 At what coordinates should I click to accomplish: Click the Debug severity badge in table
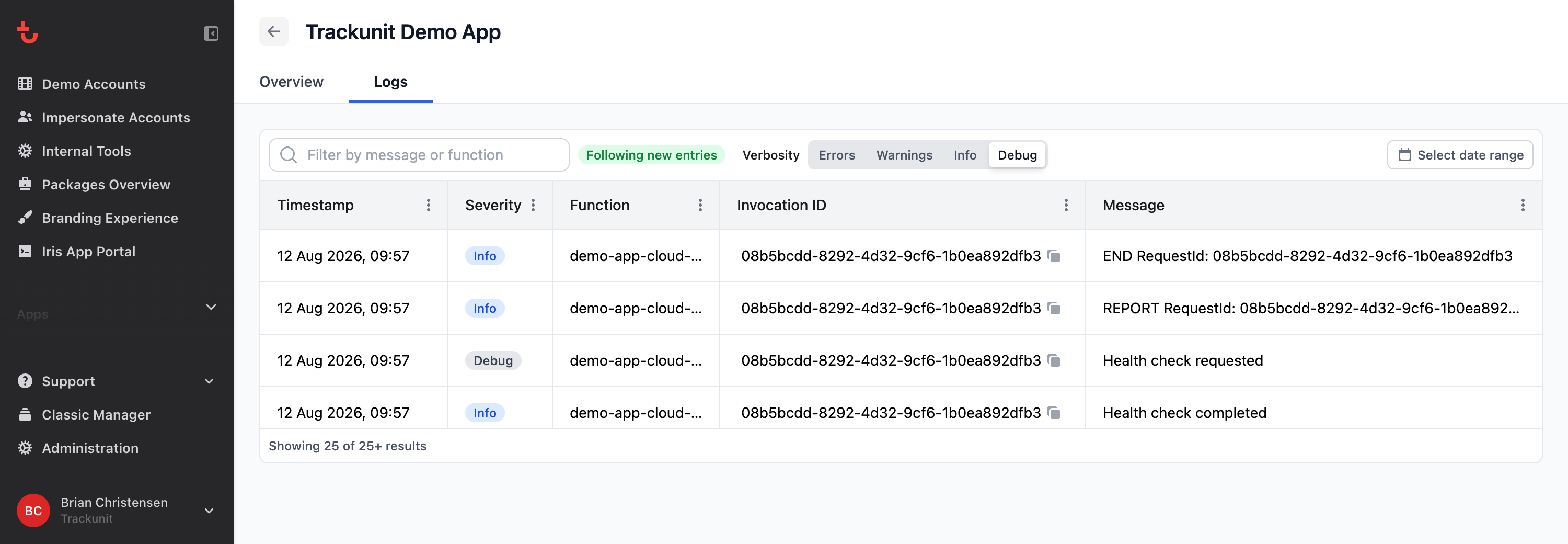point(493,360)
